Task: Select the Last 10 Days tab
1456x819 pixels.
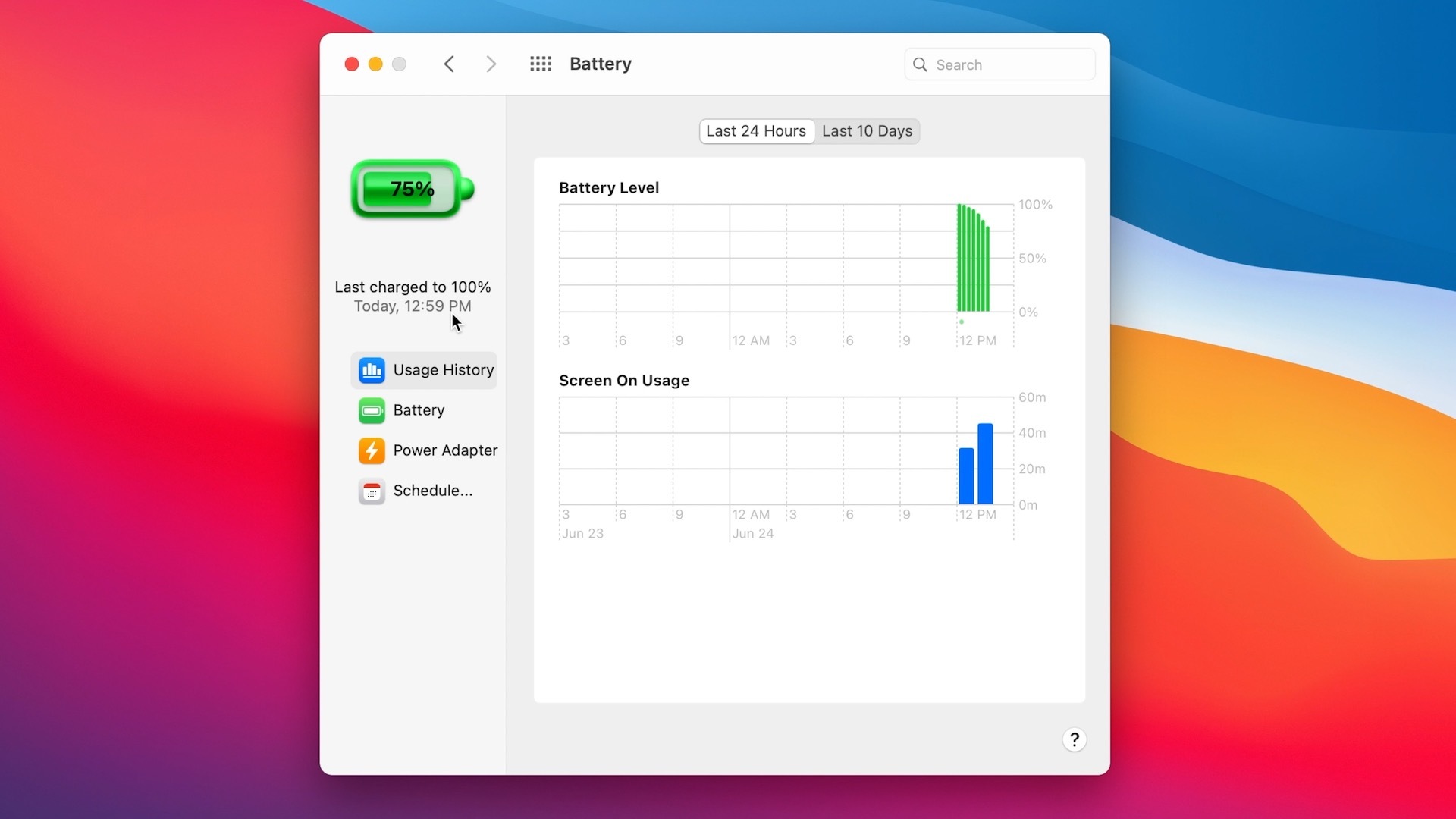Action: coord(867,130)
